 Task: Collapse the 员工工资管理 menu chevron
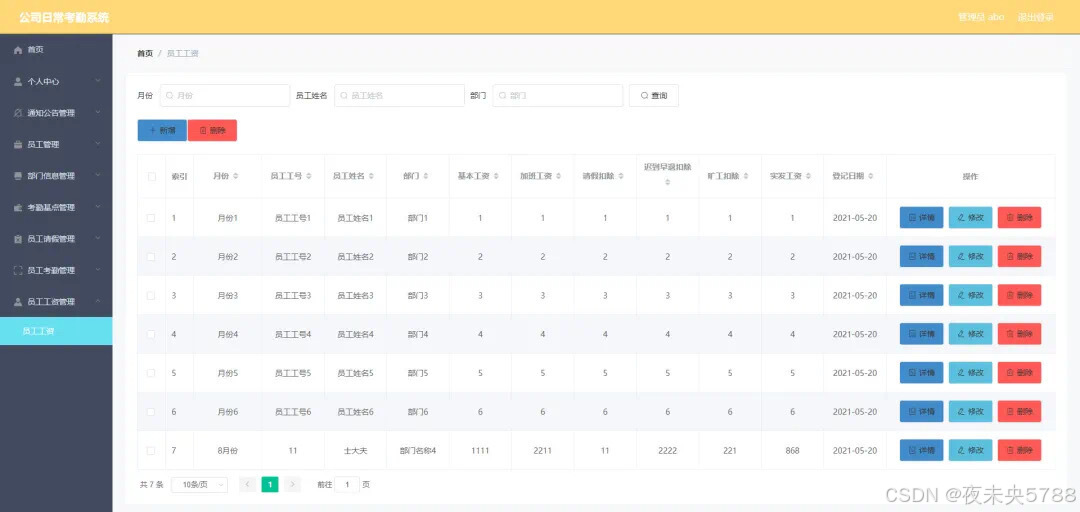(x=98, y=302)
